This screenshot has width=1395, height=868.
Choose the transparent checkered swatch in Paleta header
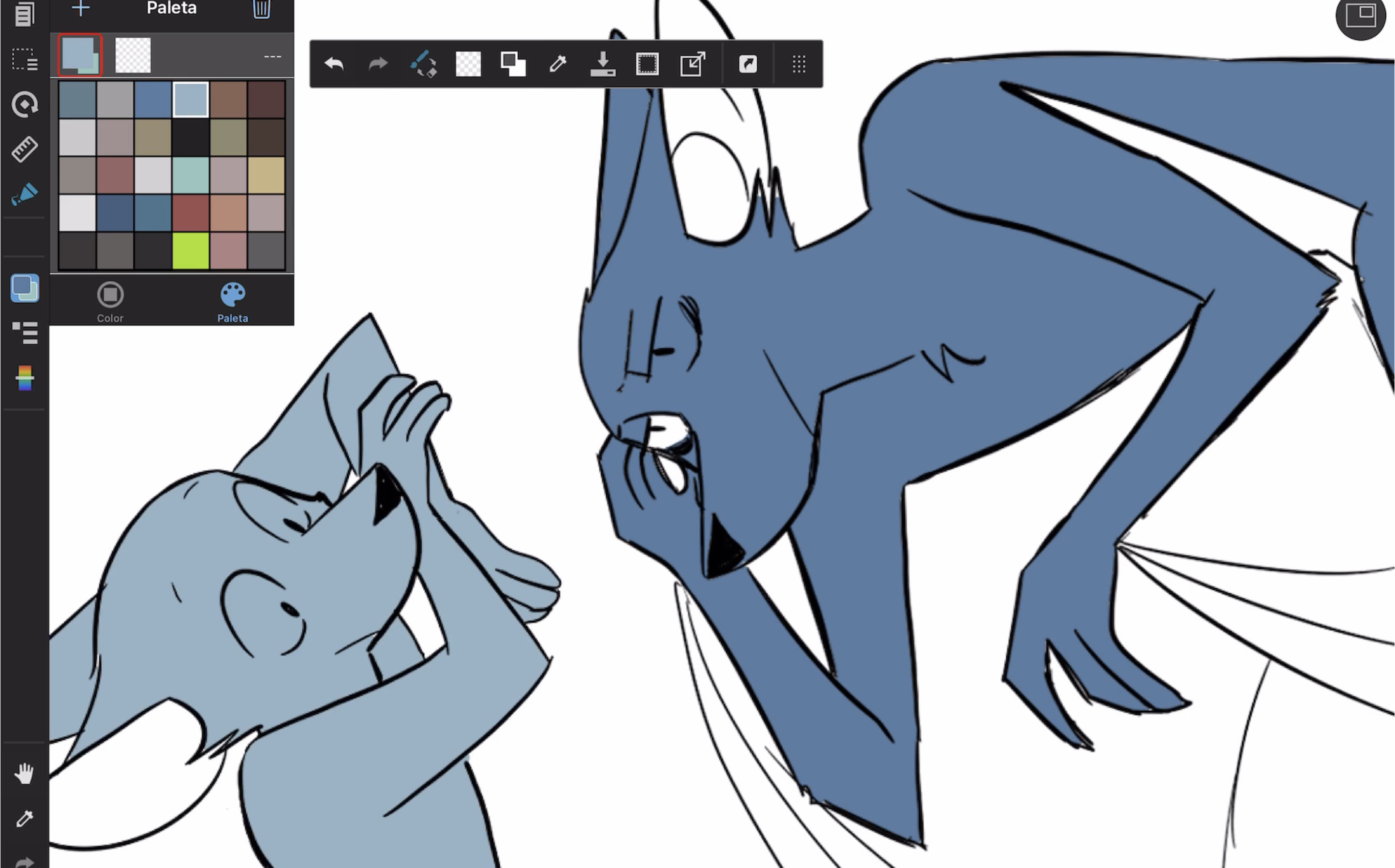coord(133,55)
